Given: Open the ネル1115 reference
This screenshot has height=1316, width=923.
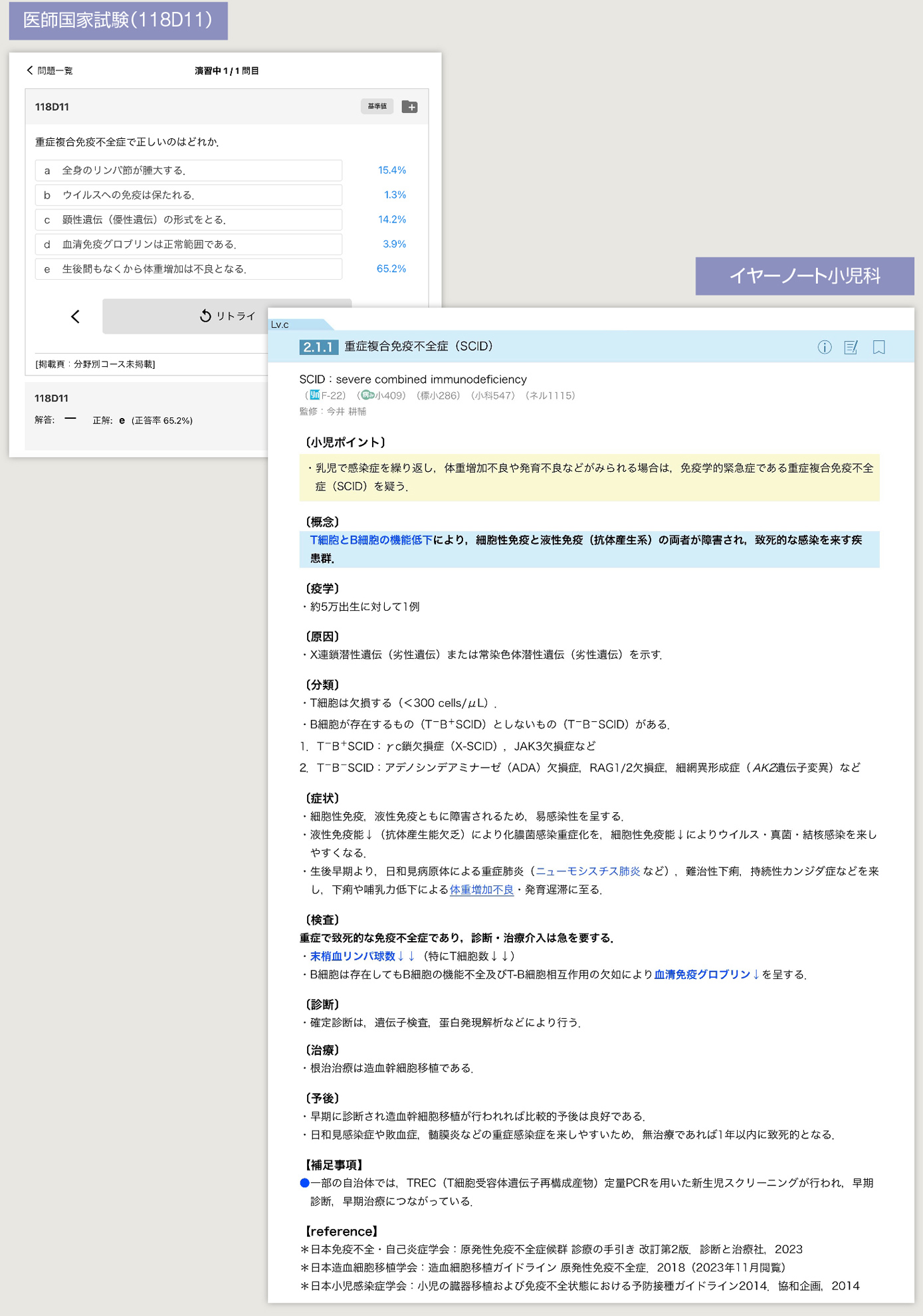Looking at the screenshot, I should 550,395.
